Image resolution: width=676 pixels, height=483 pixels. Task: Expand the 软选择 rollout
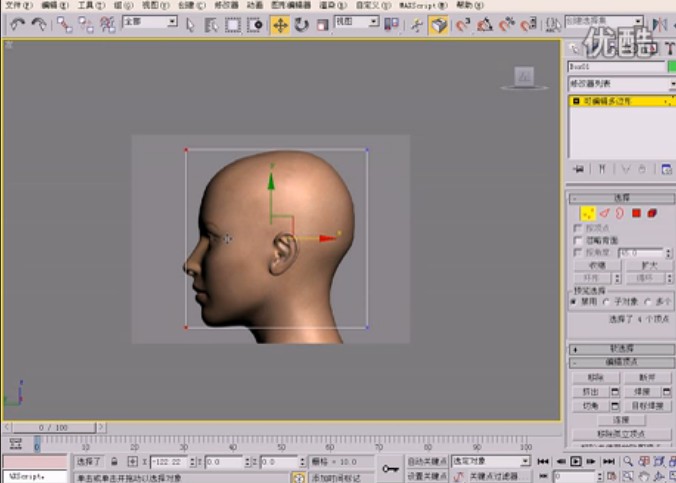[x=621, y=348]
